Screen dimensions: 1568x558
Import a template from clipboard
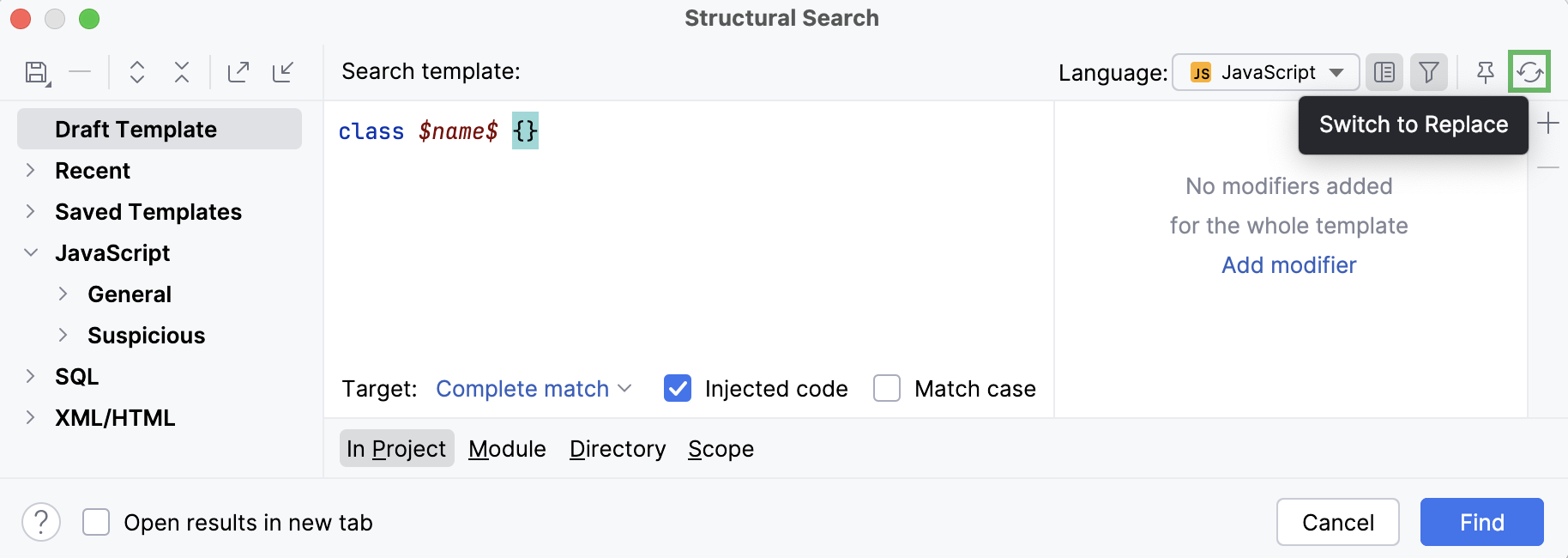coord(283,72)
